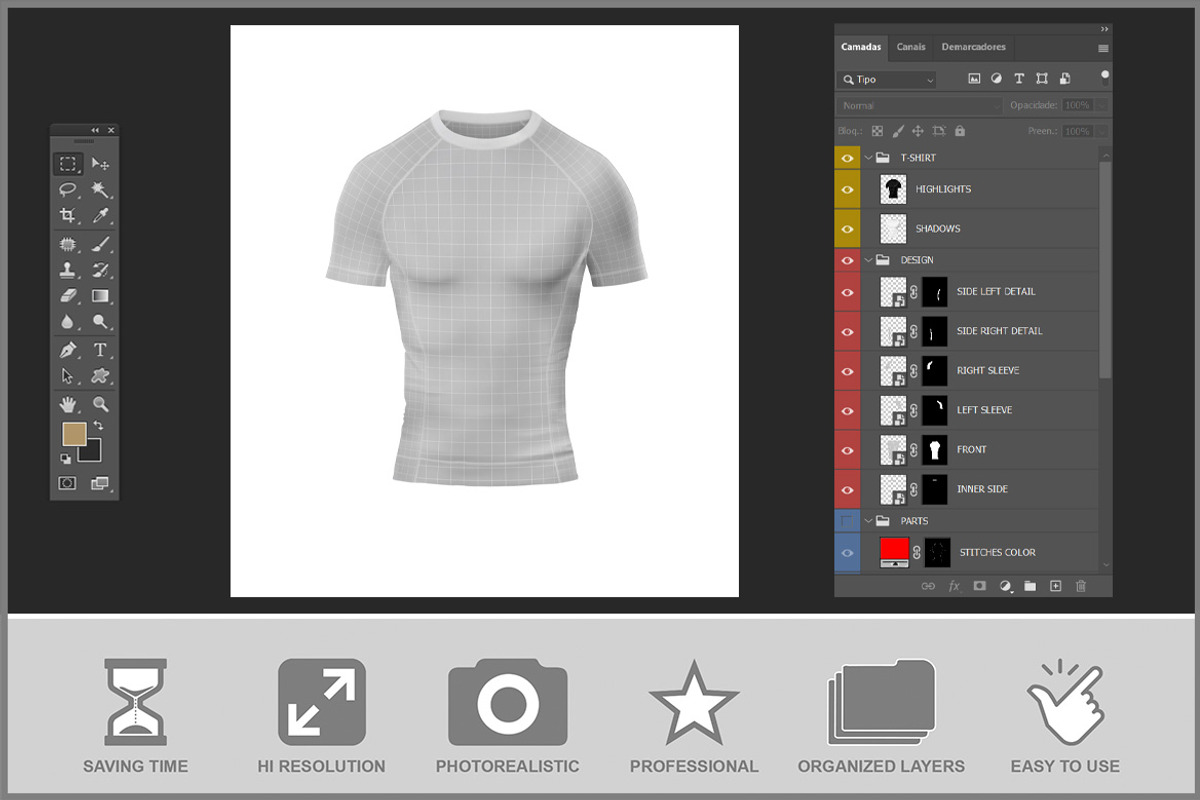This screenshot has height=800, width=1200.
Task: Select the Zoom tool
Action: [x=100, y=404]
